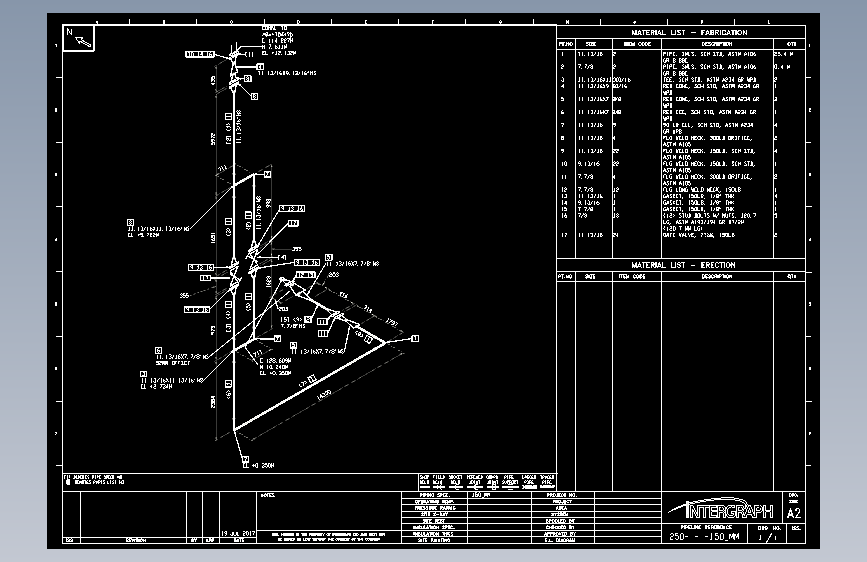Click the ITEM CODE header of the erection list
This screenshot has width=867, height=562.
[x=632, y=276]
